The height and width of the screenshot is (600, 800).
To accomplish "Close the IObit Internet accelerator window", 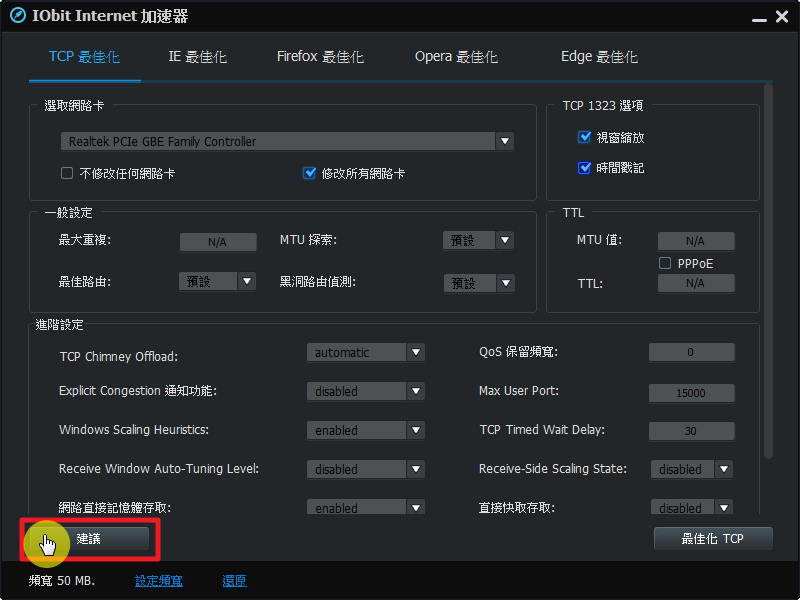I will pyautogui.click(x=782, y=16).
